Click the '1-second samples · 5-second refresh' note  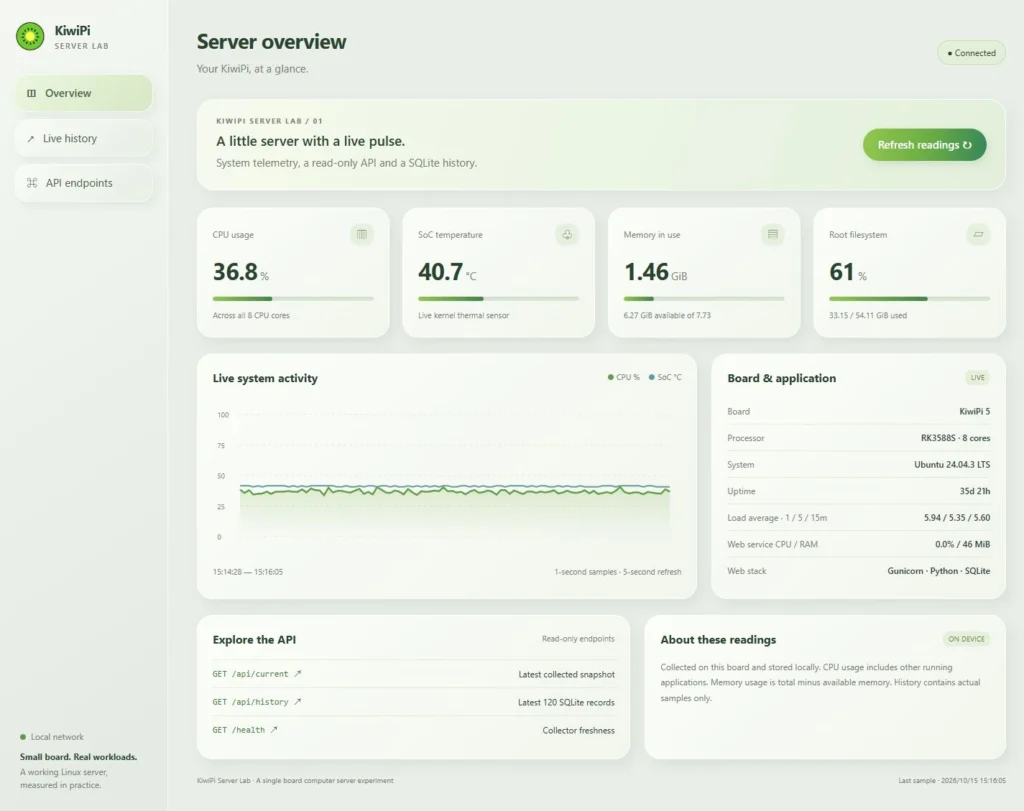[618, 572]
